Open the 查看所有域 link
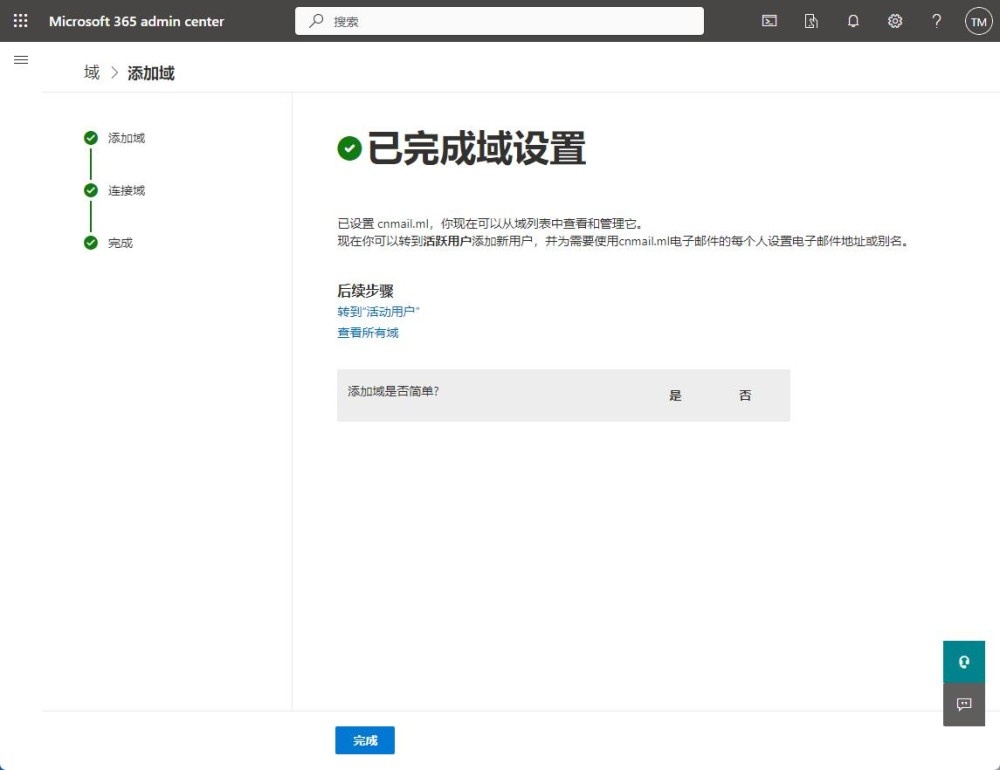 click(x=368, y=333)
